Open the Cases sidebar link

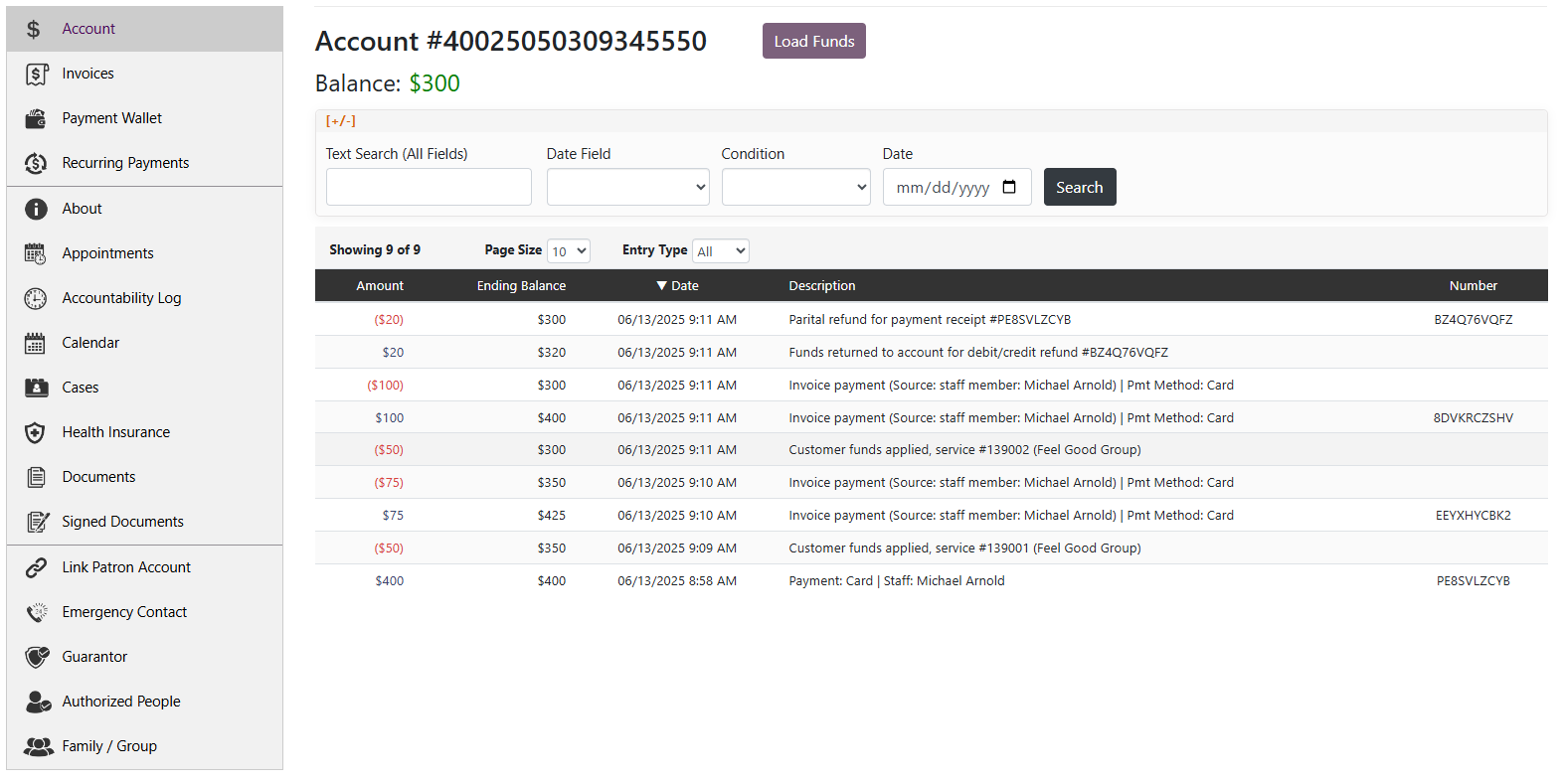click(144, 388)
